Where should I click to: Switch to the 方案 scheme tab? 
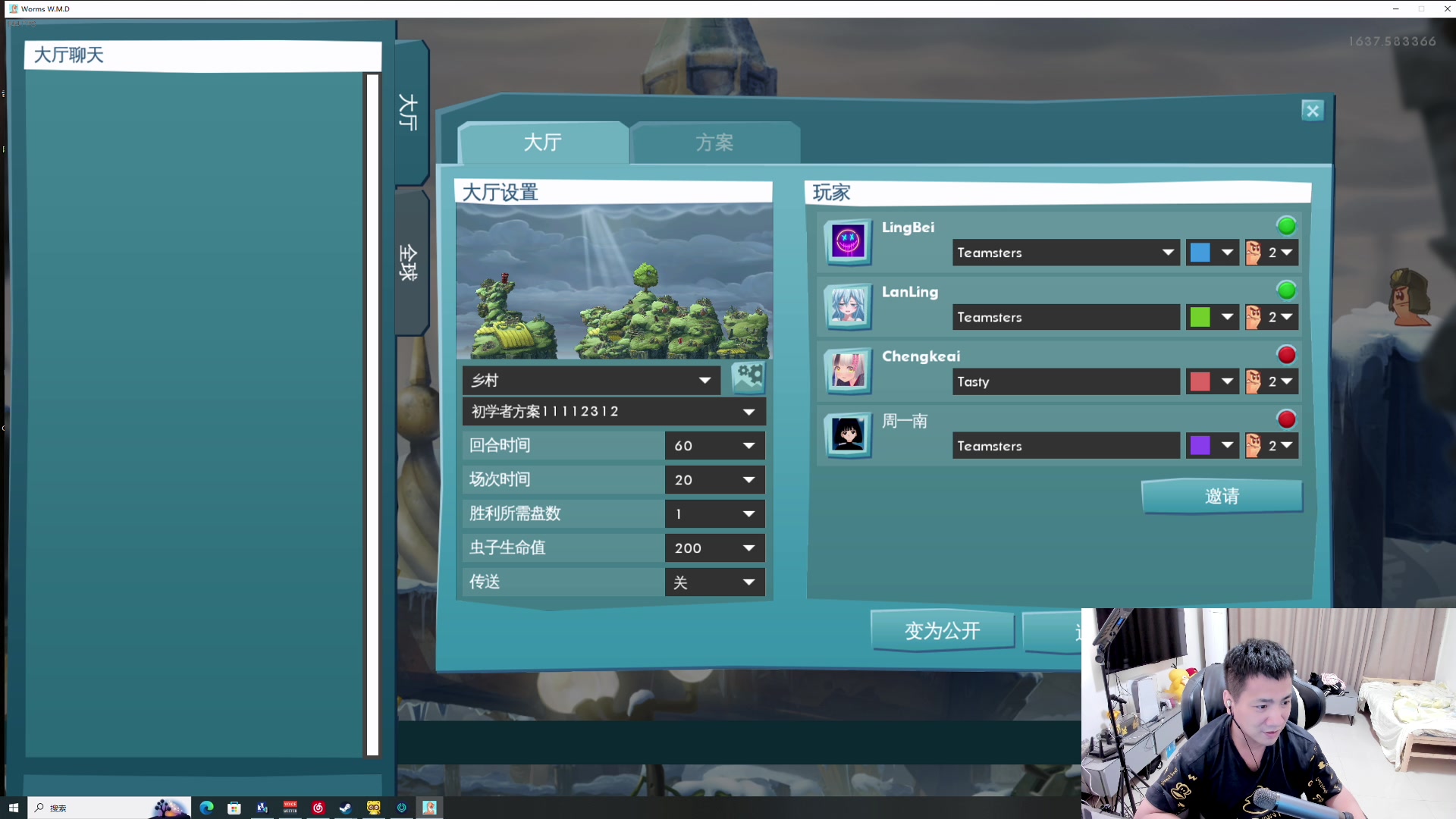[x=715, y=142]
